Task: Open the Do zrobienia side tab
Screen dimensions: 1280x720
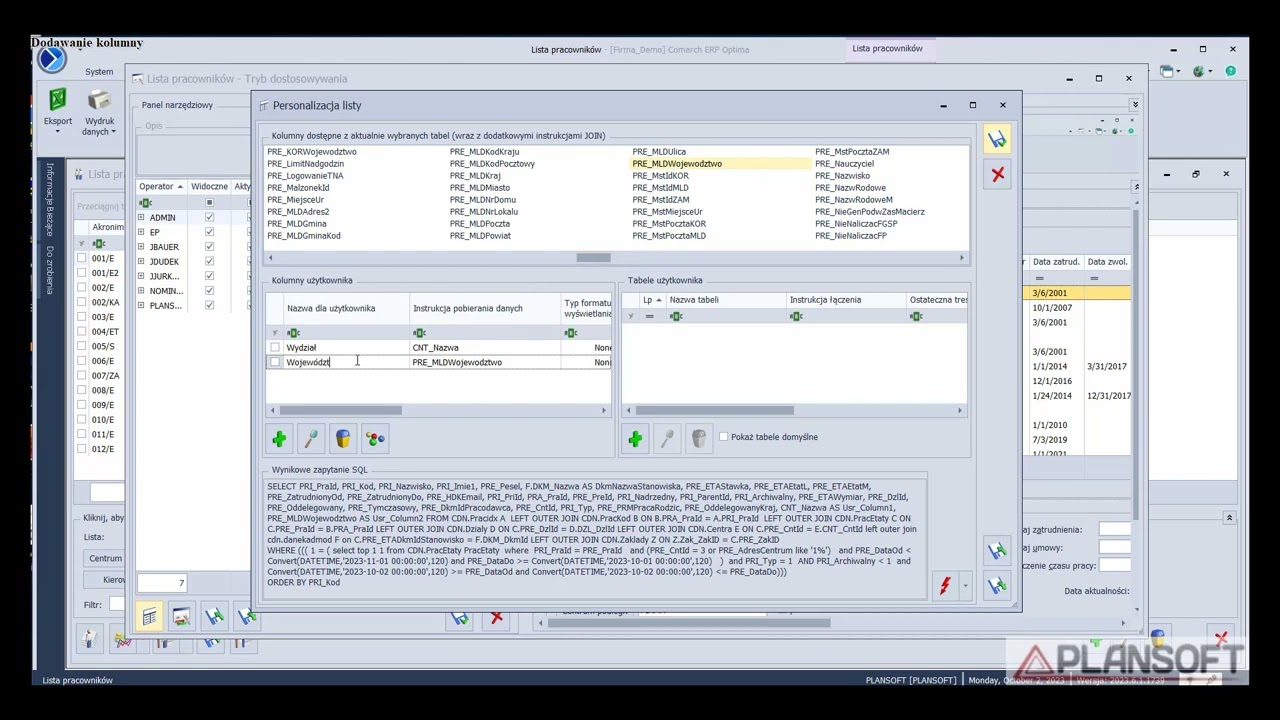Action: (49, 270)
